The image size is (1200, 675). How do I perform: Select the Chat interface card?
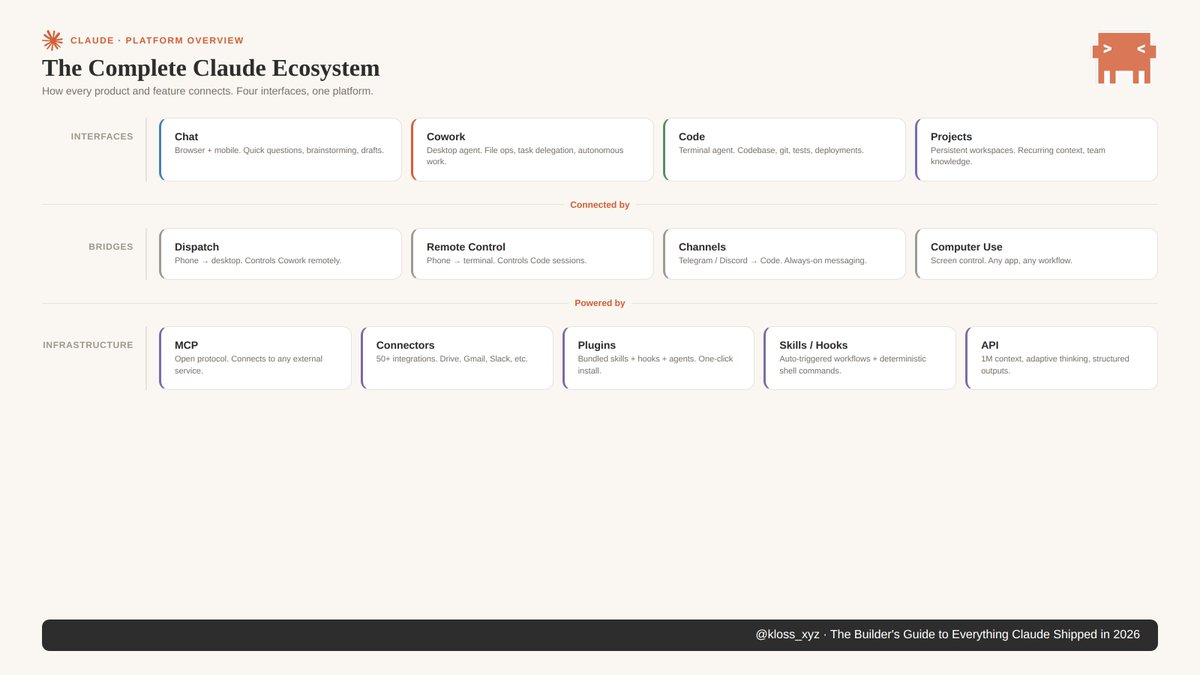click(x=280, y=150)
